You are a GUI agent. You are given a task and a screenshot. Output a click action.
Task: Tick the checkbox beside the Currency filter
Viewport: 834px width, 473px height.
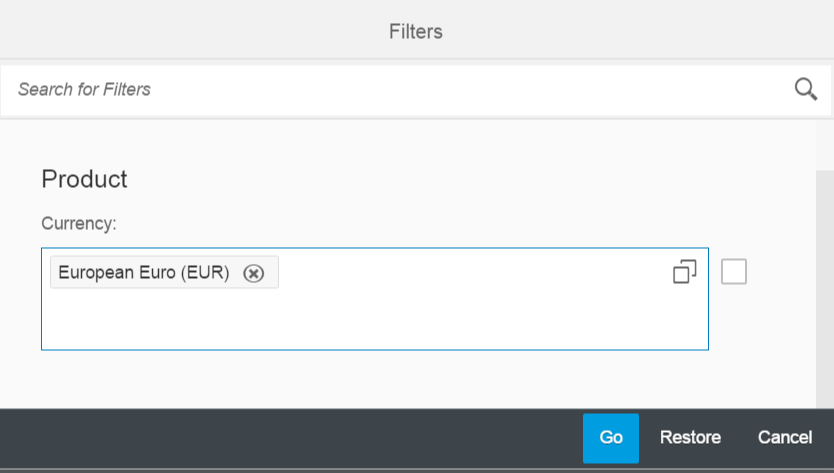(734, 272)
